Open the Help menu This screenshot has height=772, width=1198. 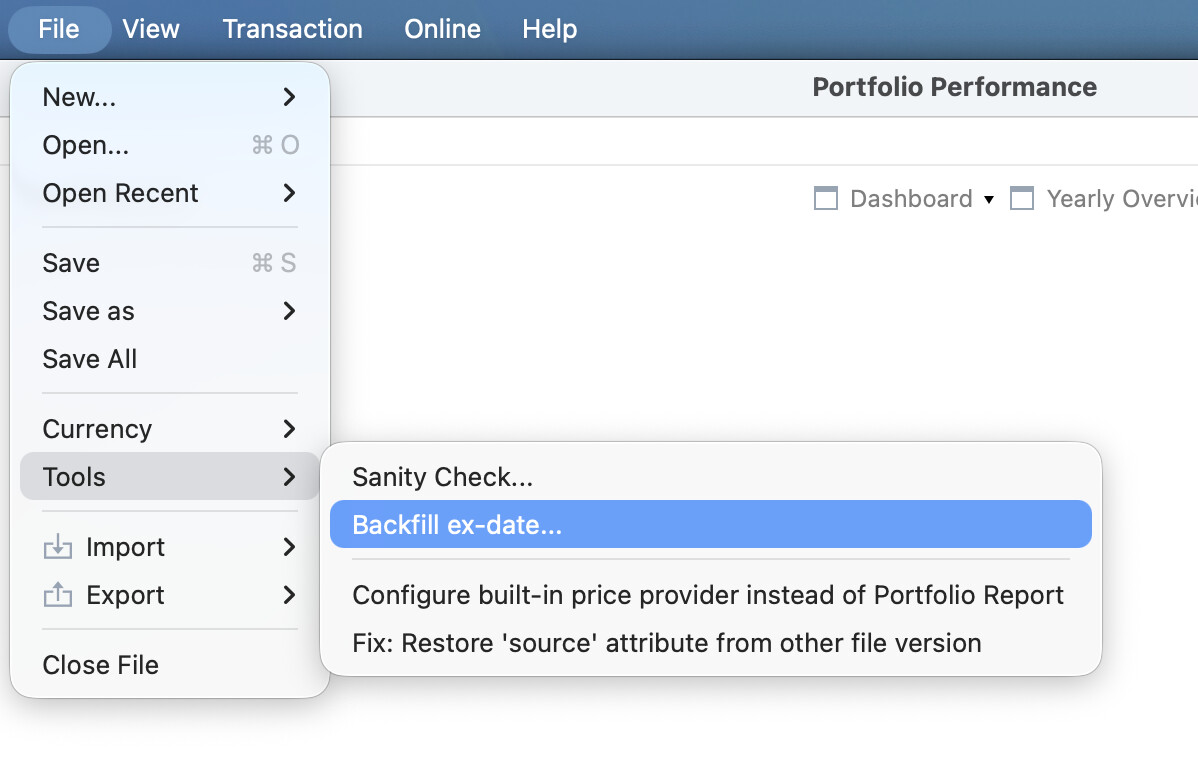(x=549, y=29)
